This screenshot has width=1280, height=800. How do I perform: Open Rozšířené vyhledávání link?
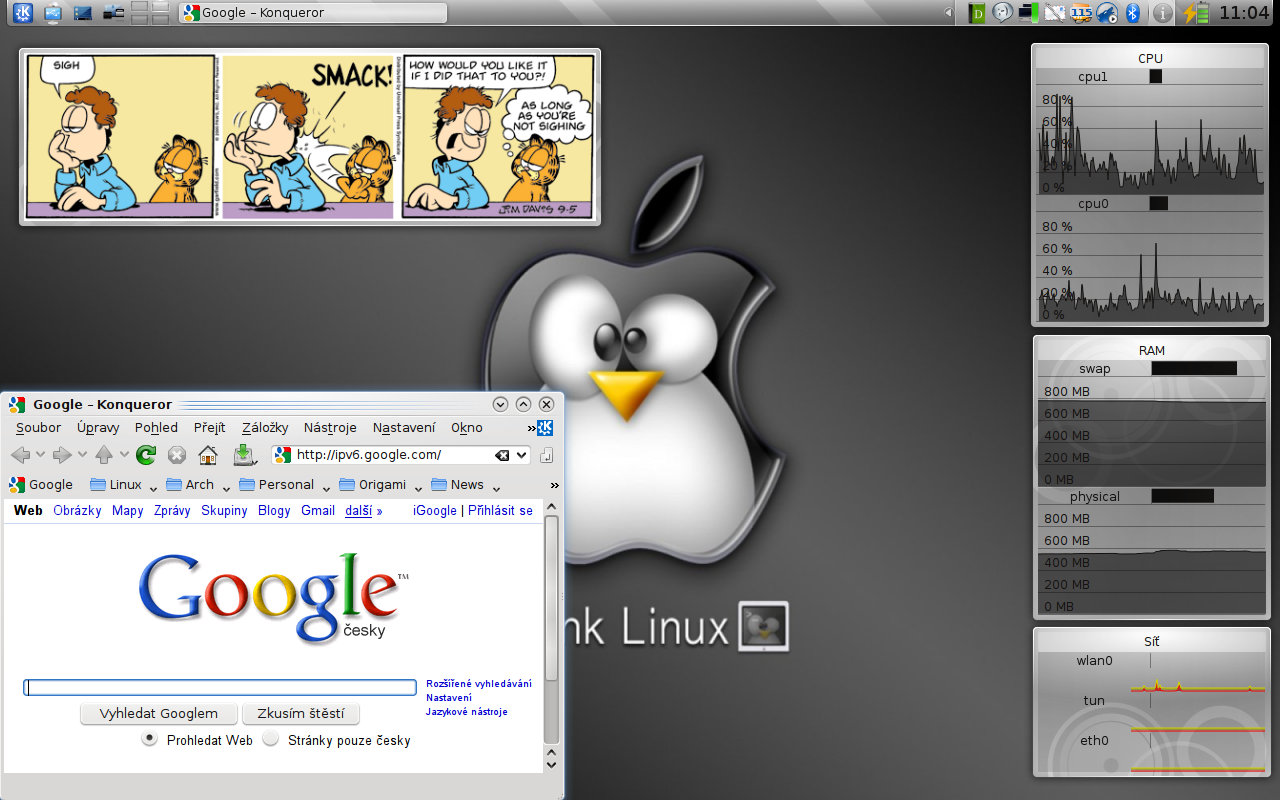tap(479, 684)
